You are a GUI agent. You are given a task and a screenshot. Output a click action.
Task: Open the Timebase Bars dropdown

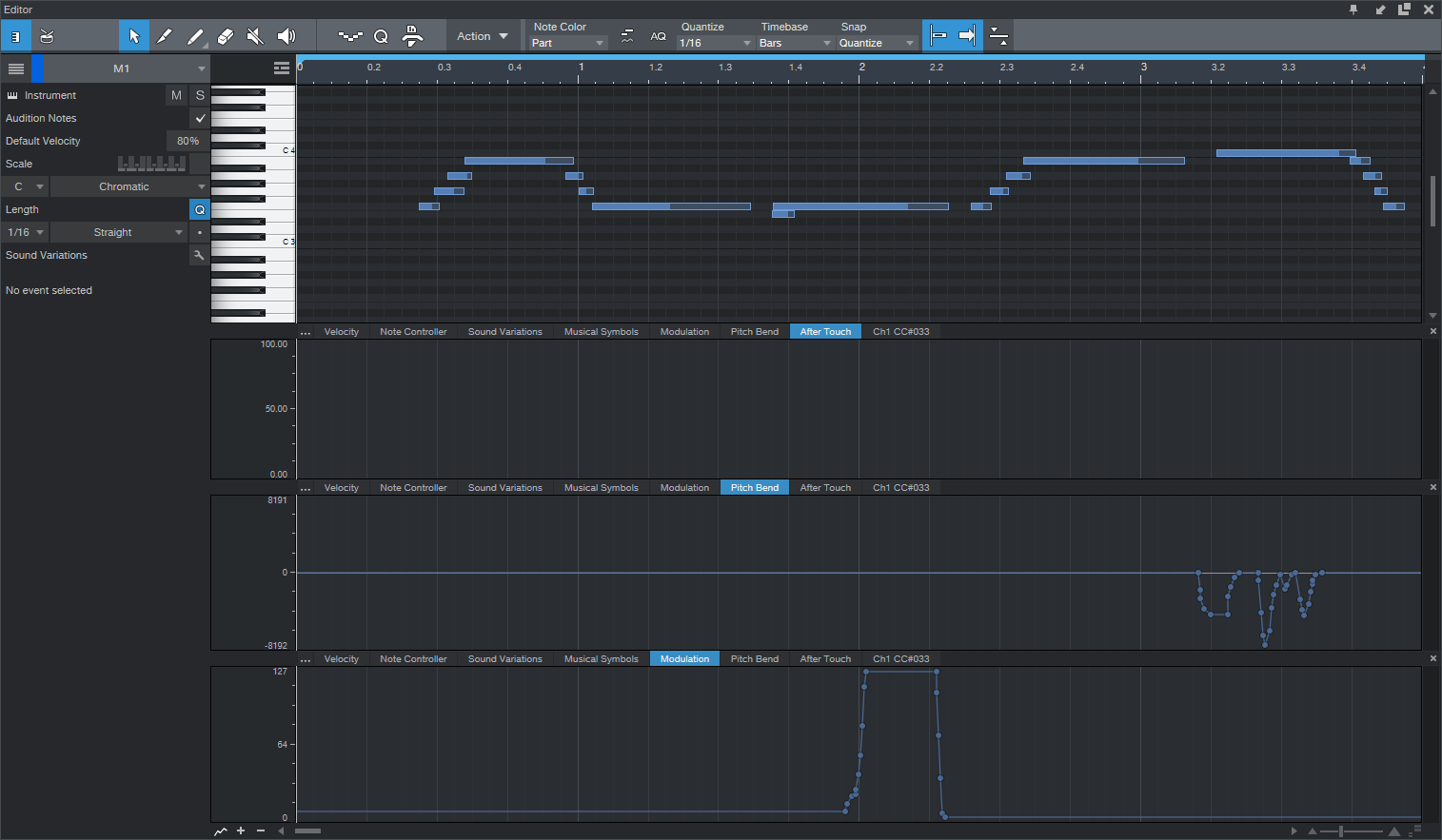point(795,43)
